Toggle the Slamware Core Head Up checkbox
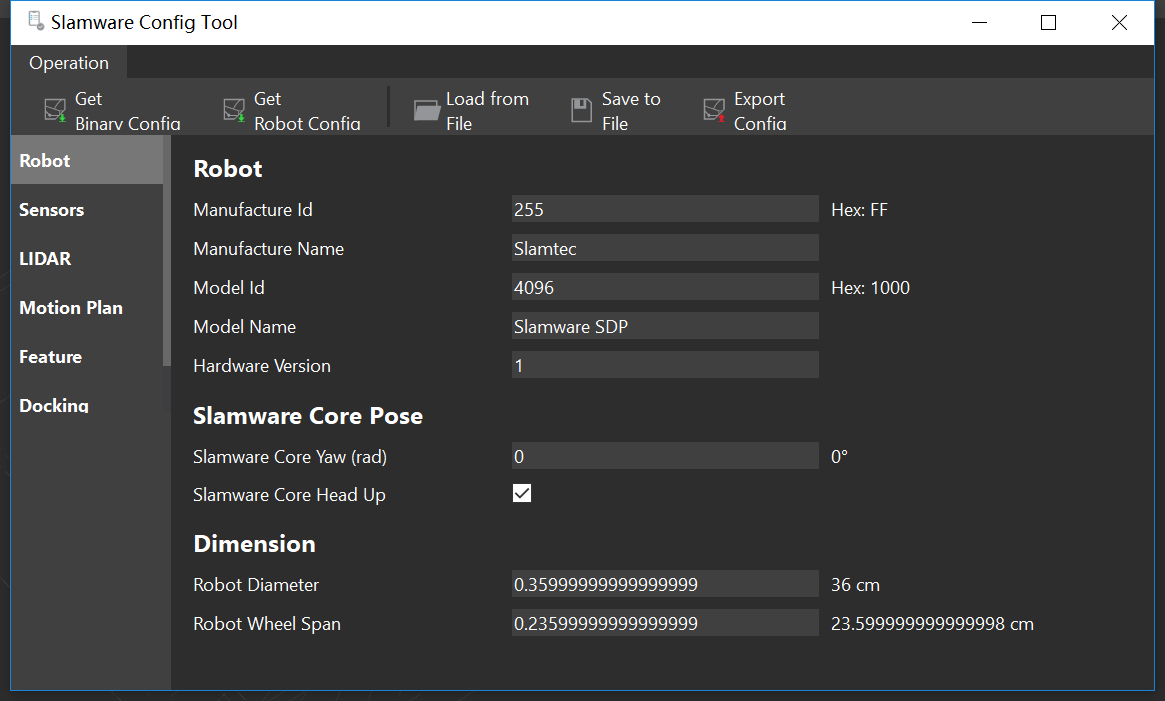This screenshot has height=701, width=1165. coord(522,494)
